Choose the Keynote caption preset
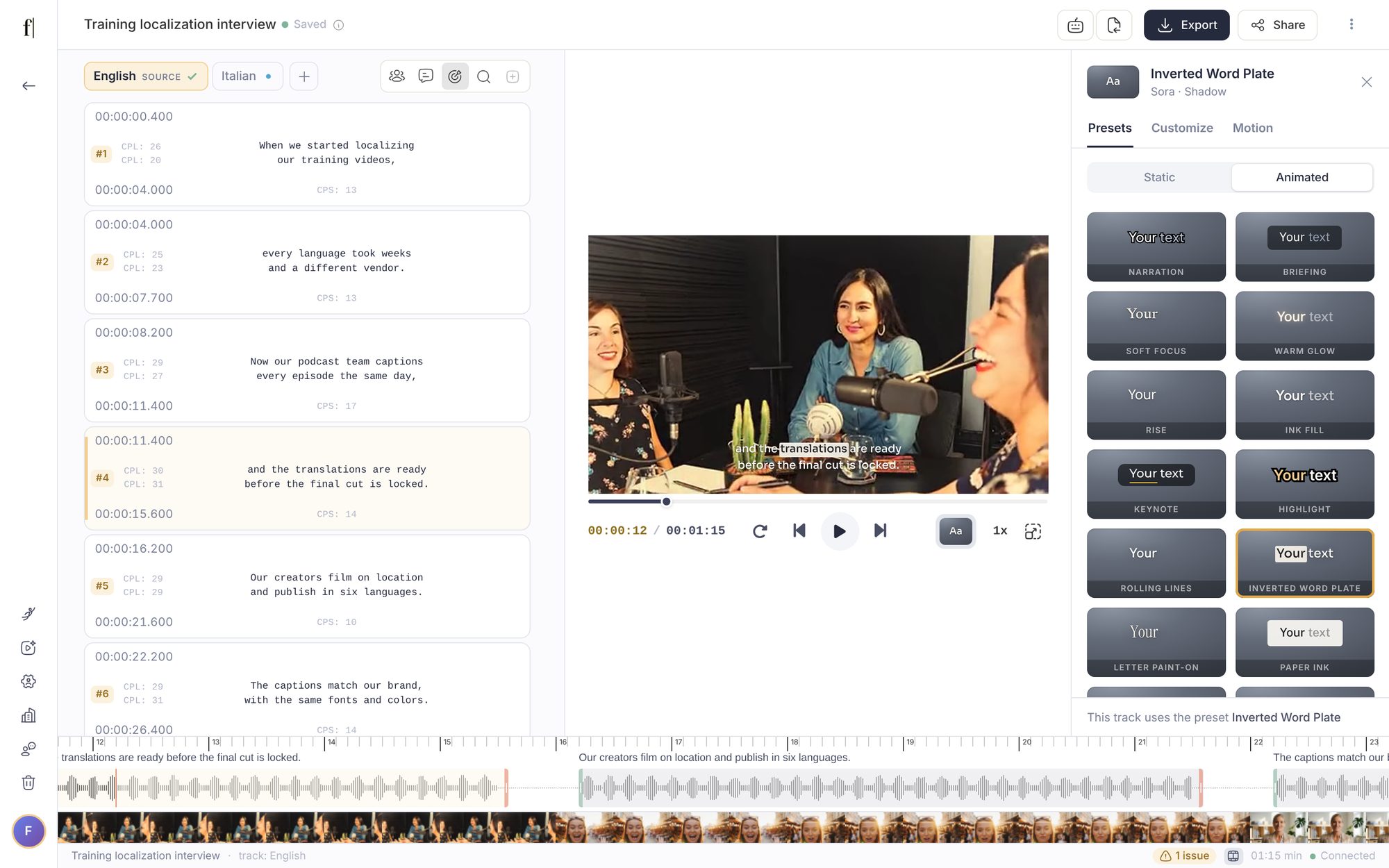This screenshot has width=1389, height=868. (x=1156, y=485)
